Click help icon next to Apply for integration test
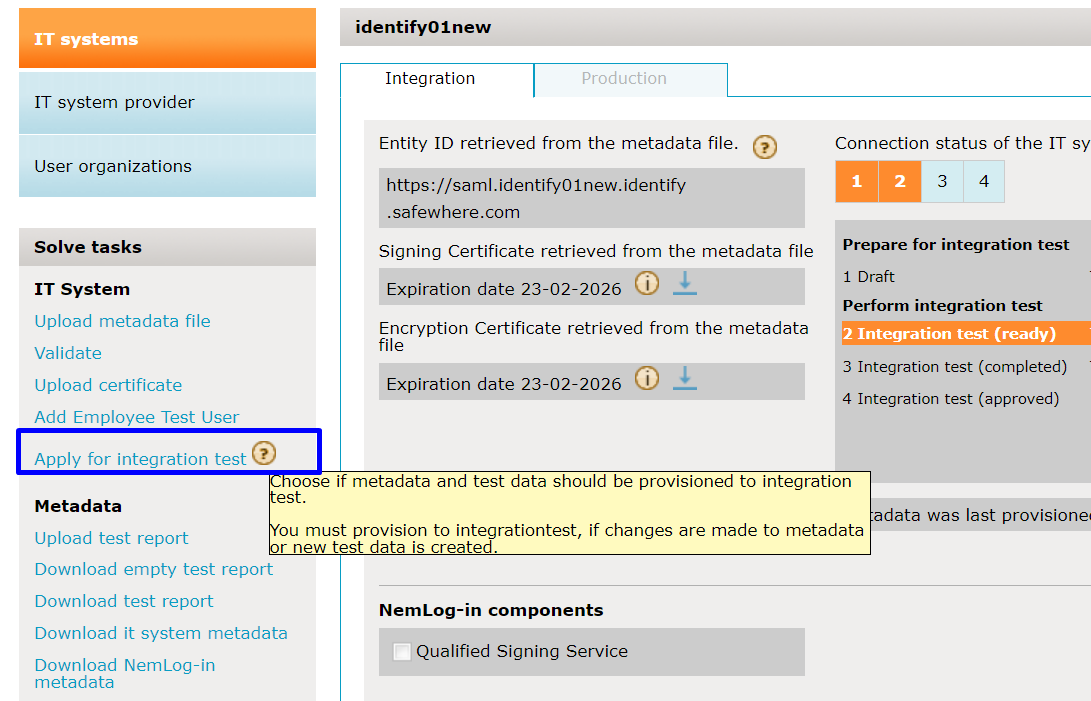 tap(264, 453)
